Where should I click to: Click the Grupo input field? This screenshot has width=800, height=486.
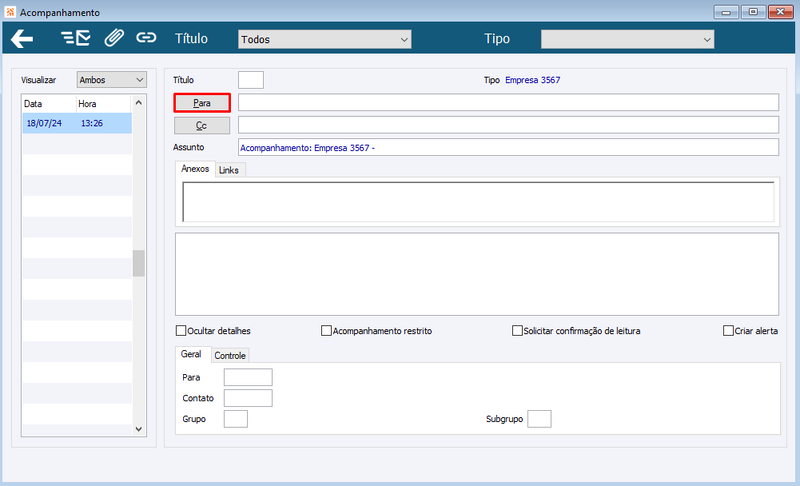point(236,419)
